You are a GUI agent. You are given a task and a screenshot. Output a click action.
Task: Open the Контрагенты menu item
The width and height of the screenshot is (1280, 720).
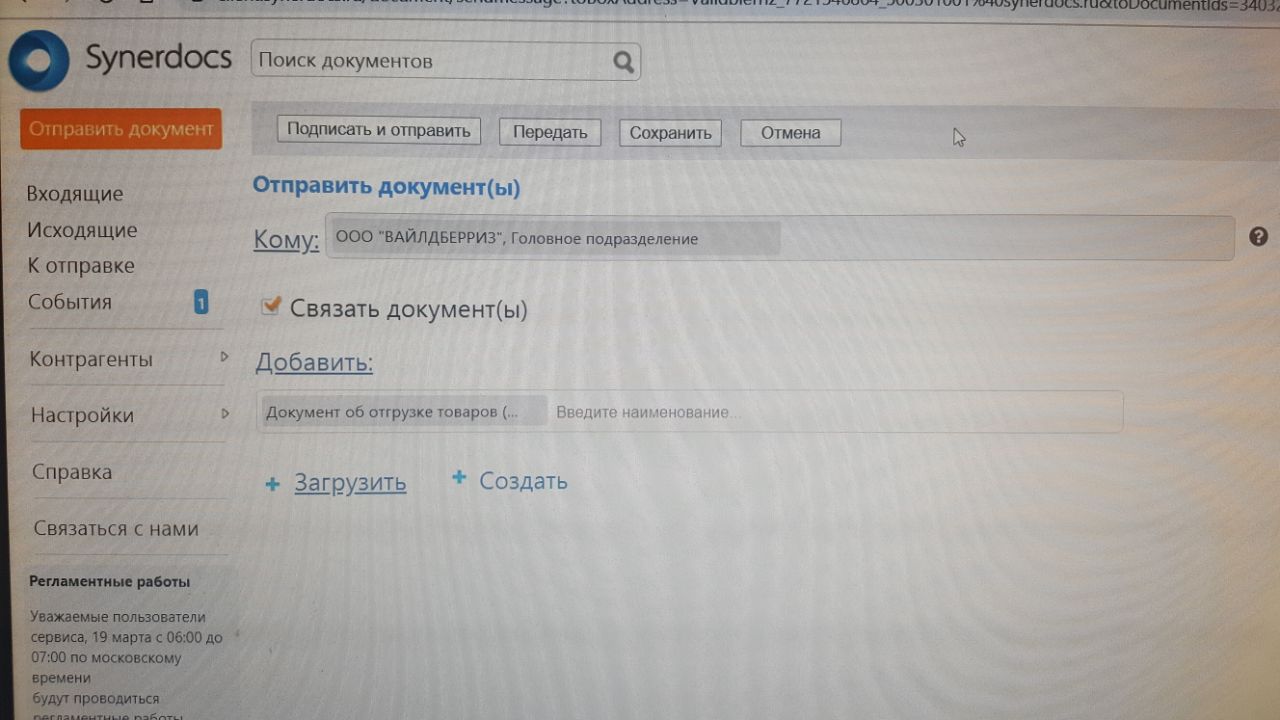coord(91,359)
